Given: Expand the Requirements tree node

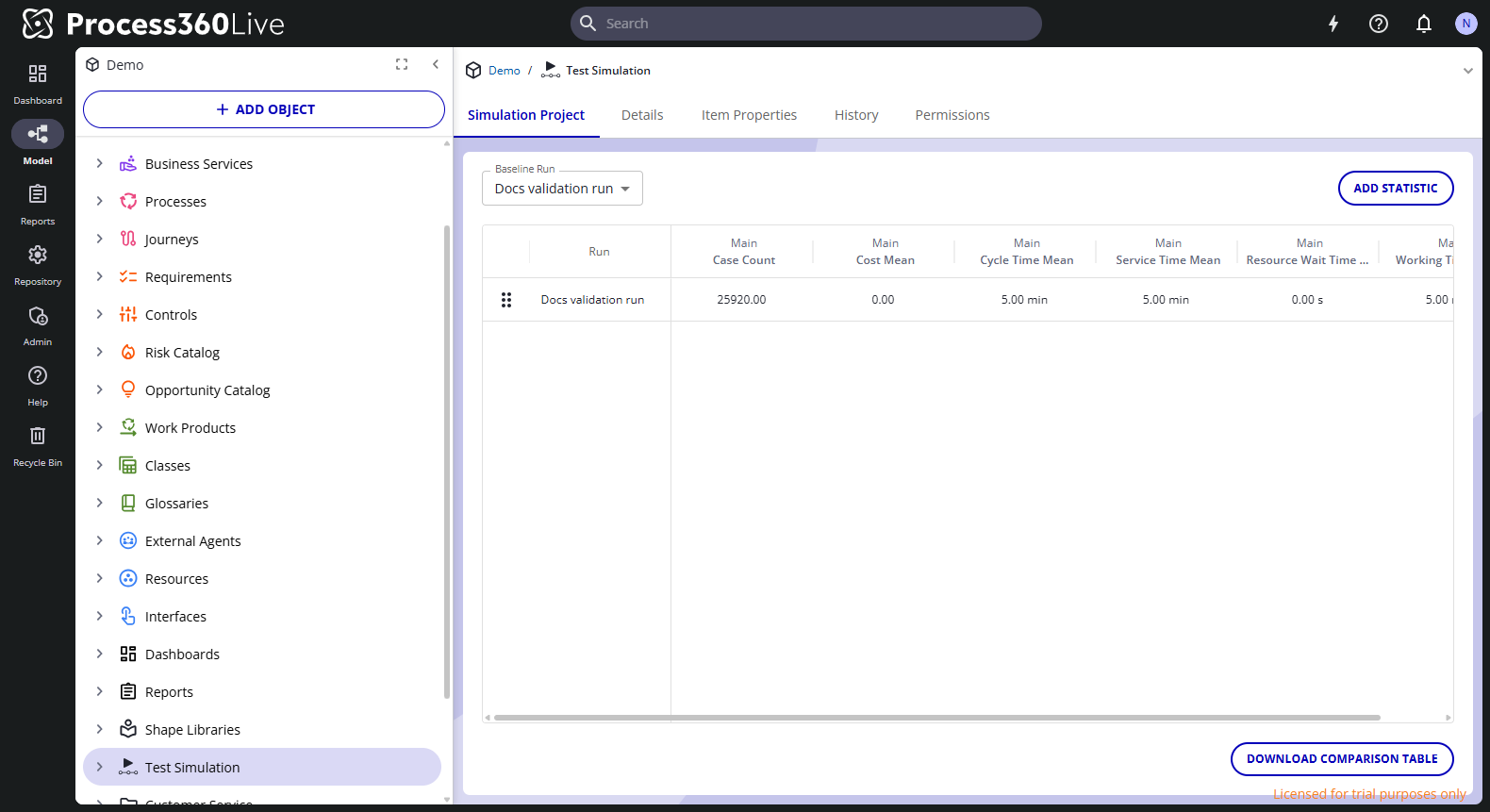Looking at the screenshot, I should (99, 277).
